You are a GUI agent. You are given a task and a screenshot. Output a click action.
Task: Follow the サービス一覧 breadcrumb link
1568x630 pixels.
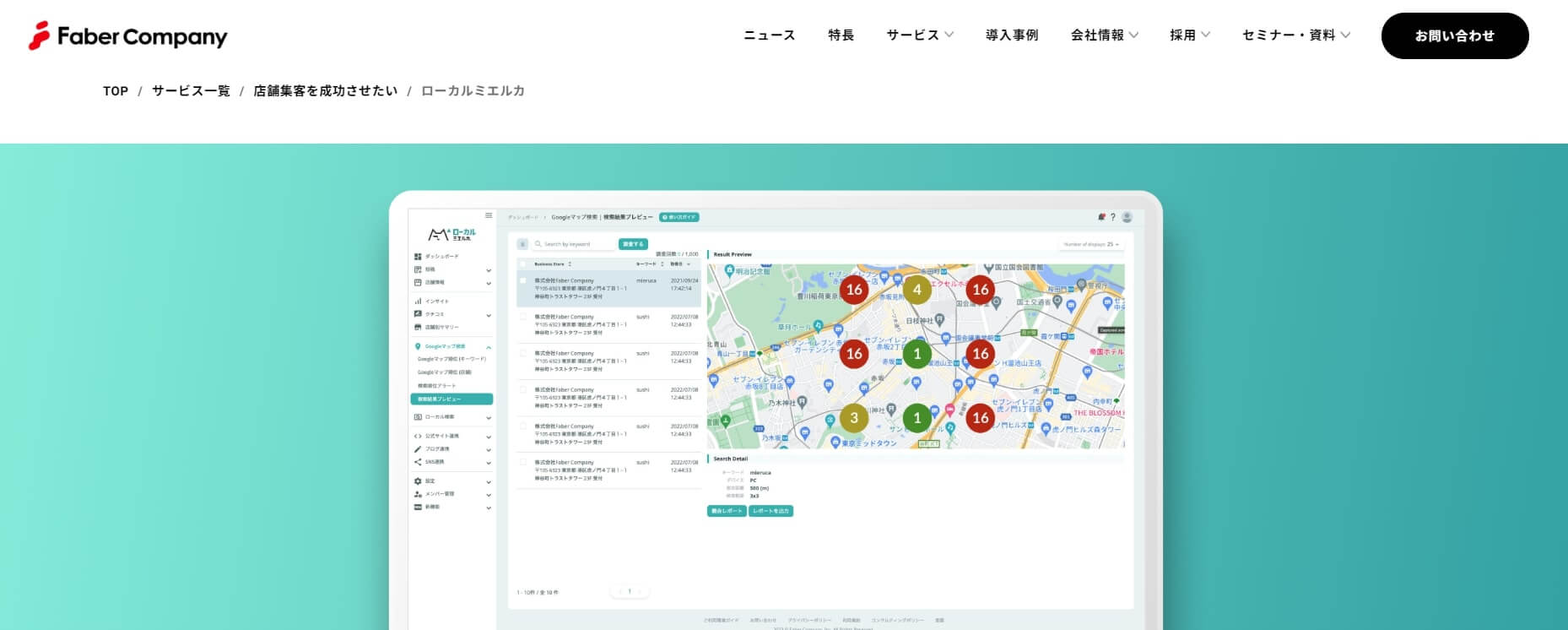[x=191, y=91]
